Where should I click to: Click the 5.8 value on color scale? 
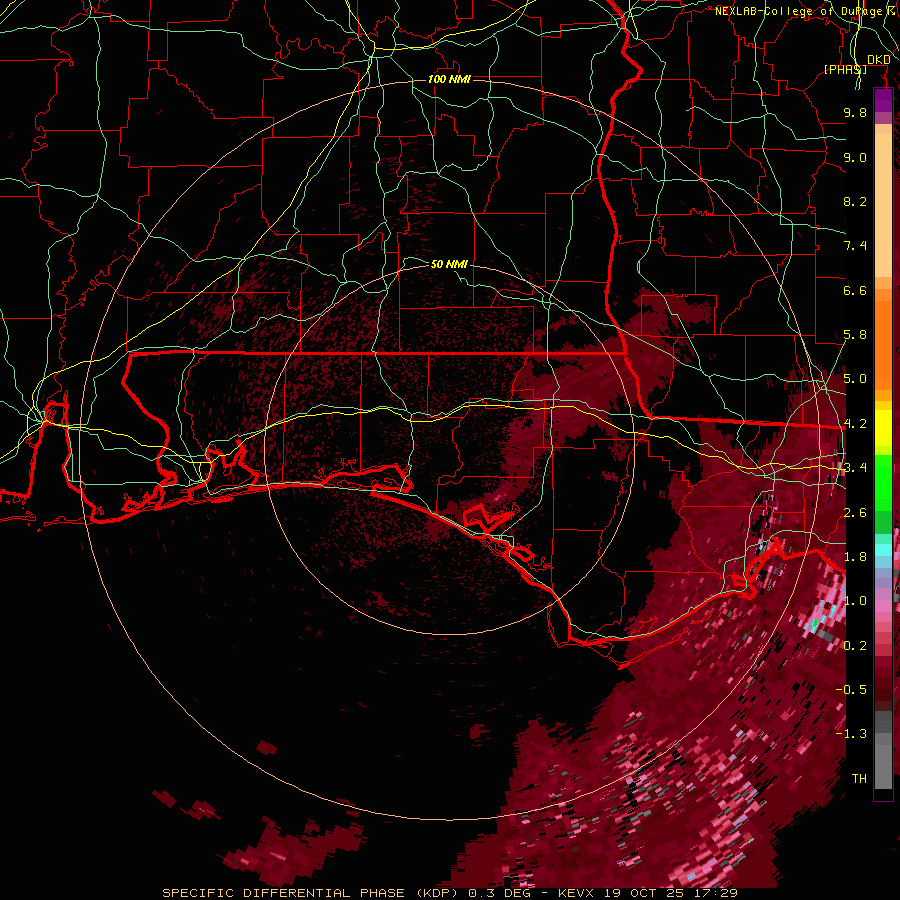(855, 335)
